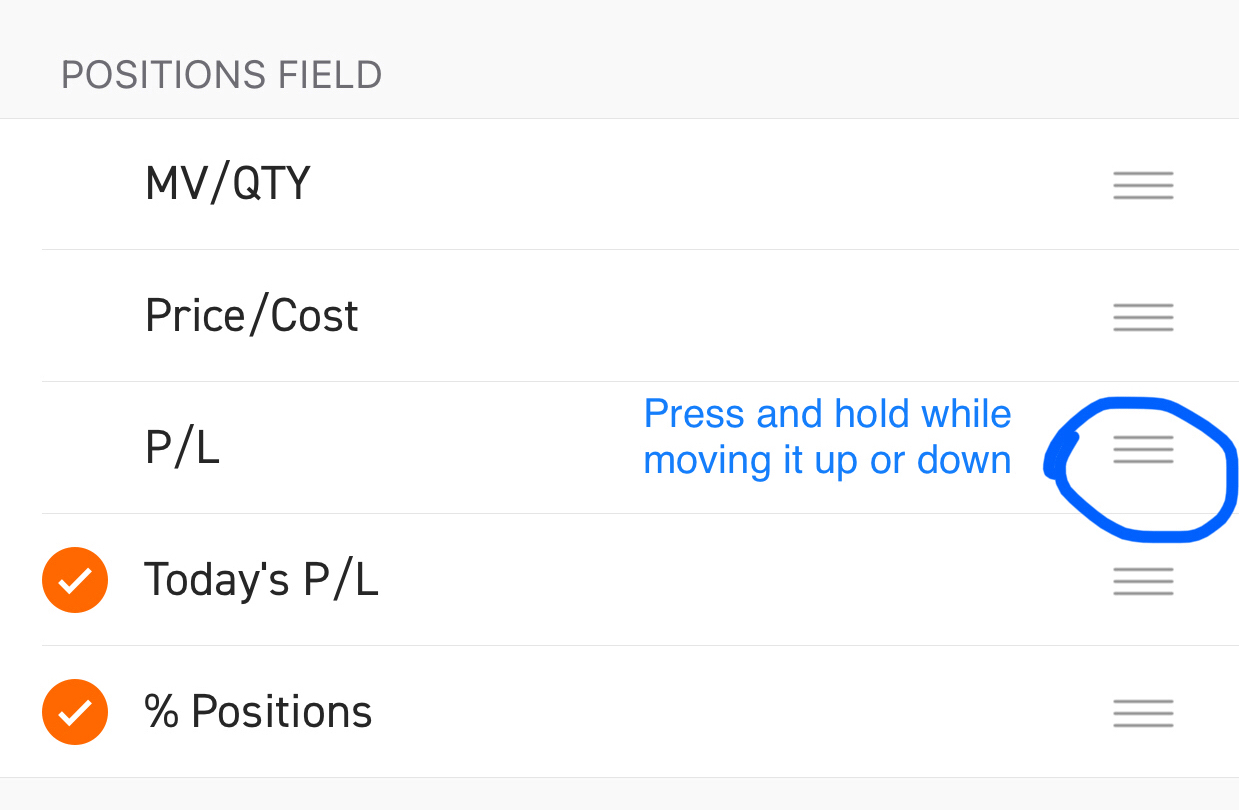Click the gray area below % Positions row

(x=619, y=794)
